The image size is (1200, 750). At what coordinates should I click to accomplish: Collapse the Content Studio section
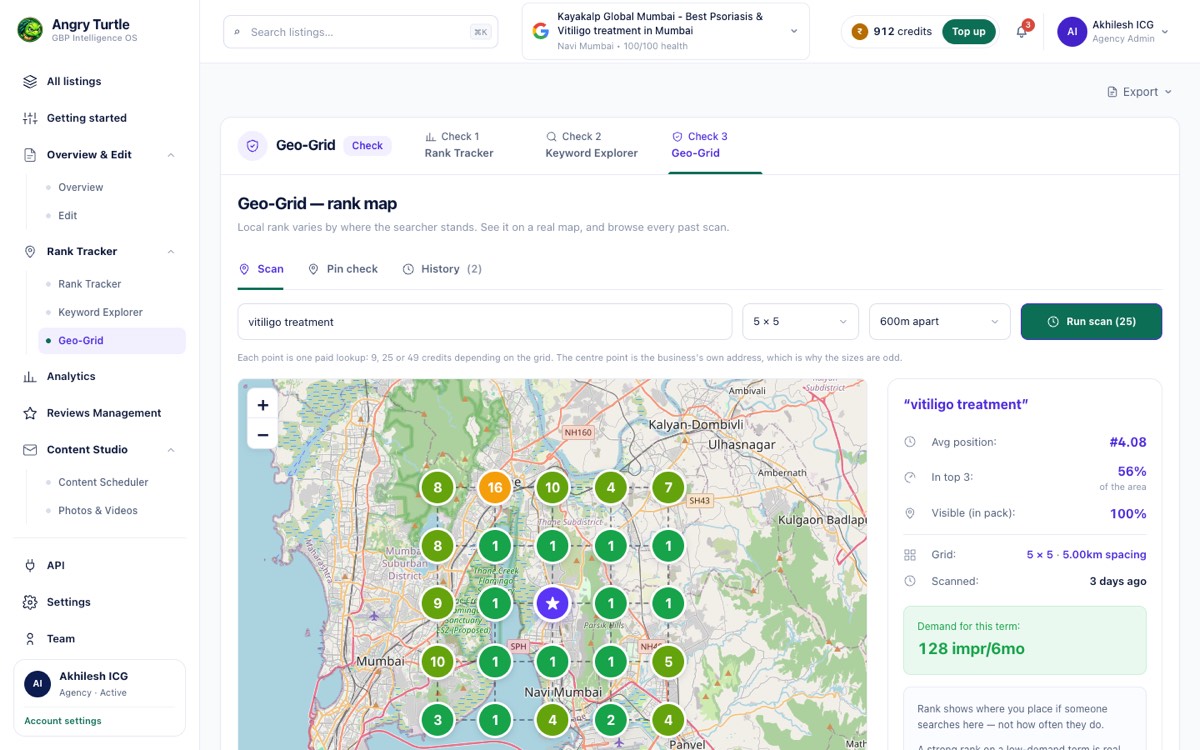pyautogui.click(x=171, y=450)
